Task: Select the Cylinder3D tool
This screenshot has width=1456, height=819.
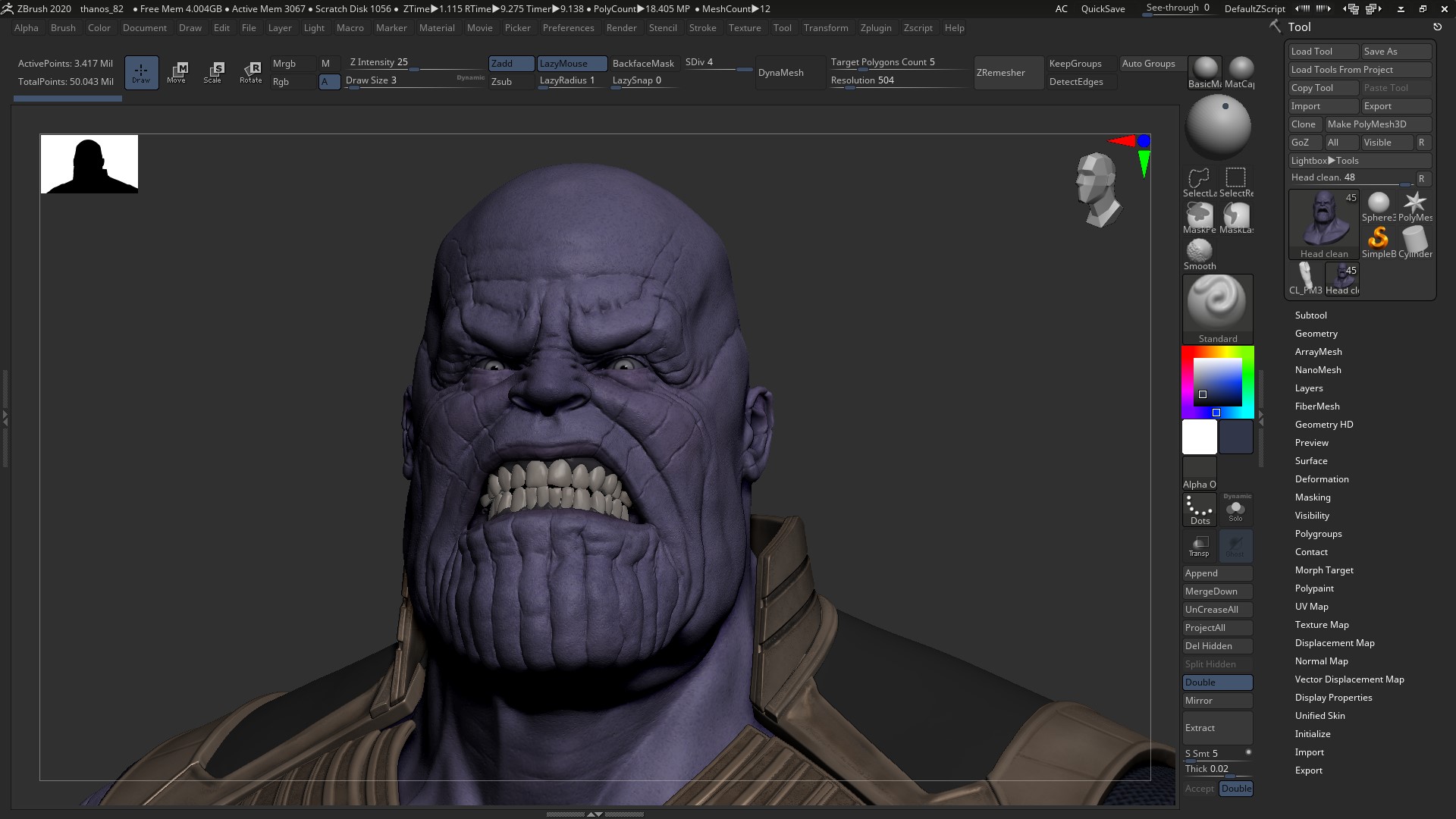Action: (1415, 243)
